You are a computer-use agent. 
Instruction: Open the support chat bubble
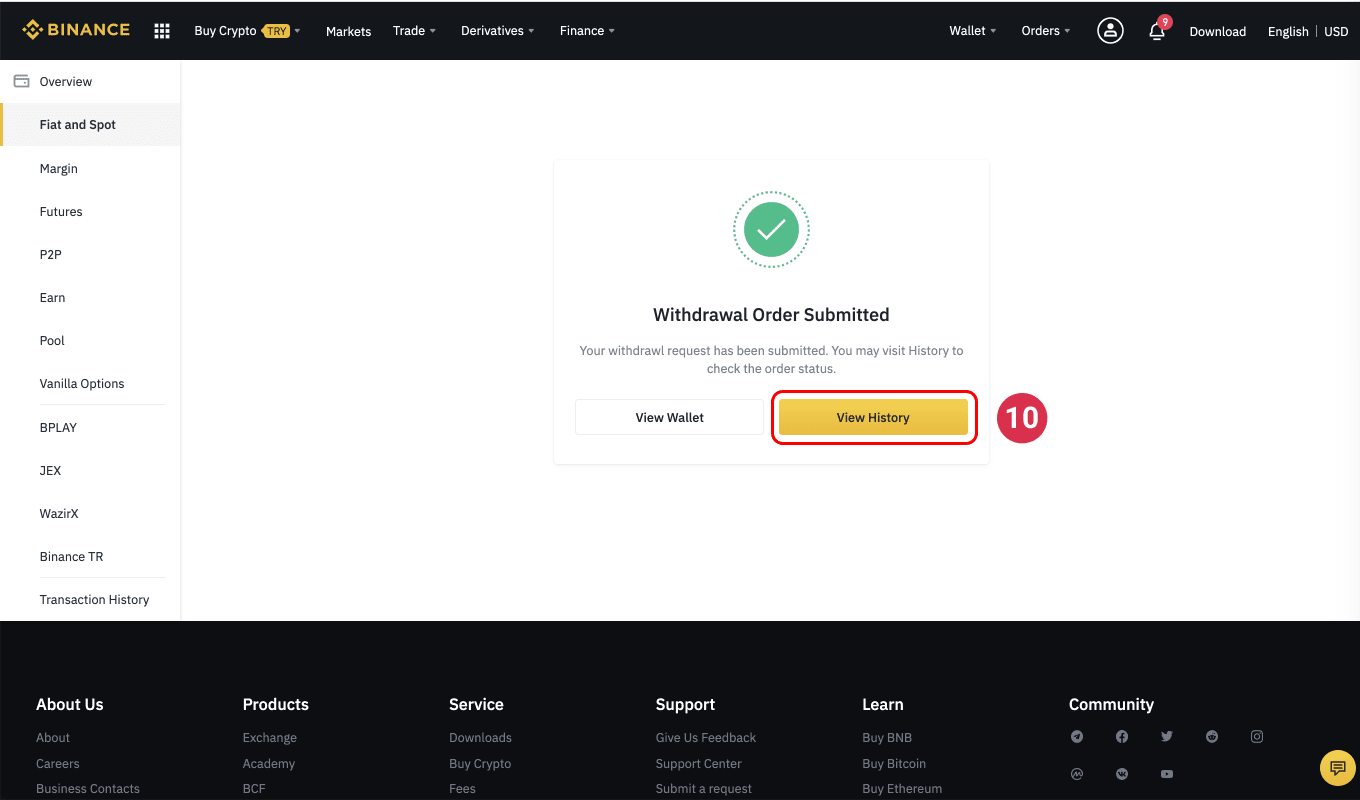(1337, 767)
